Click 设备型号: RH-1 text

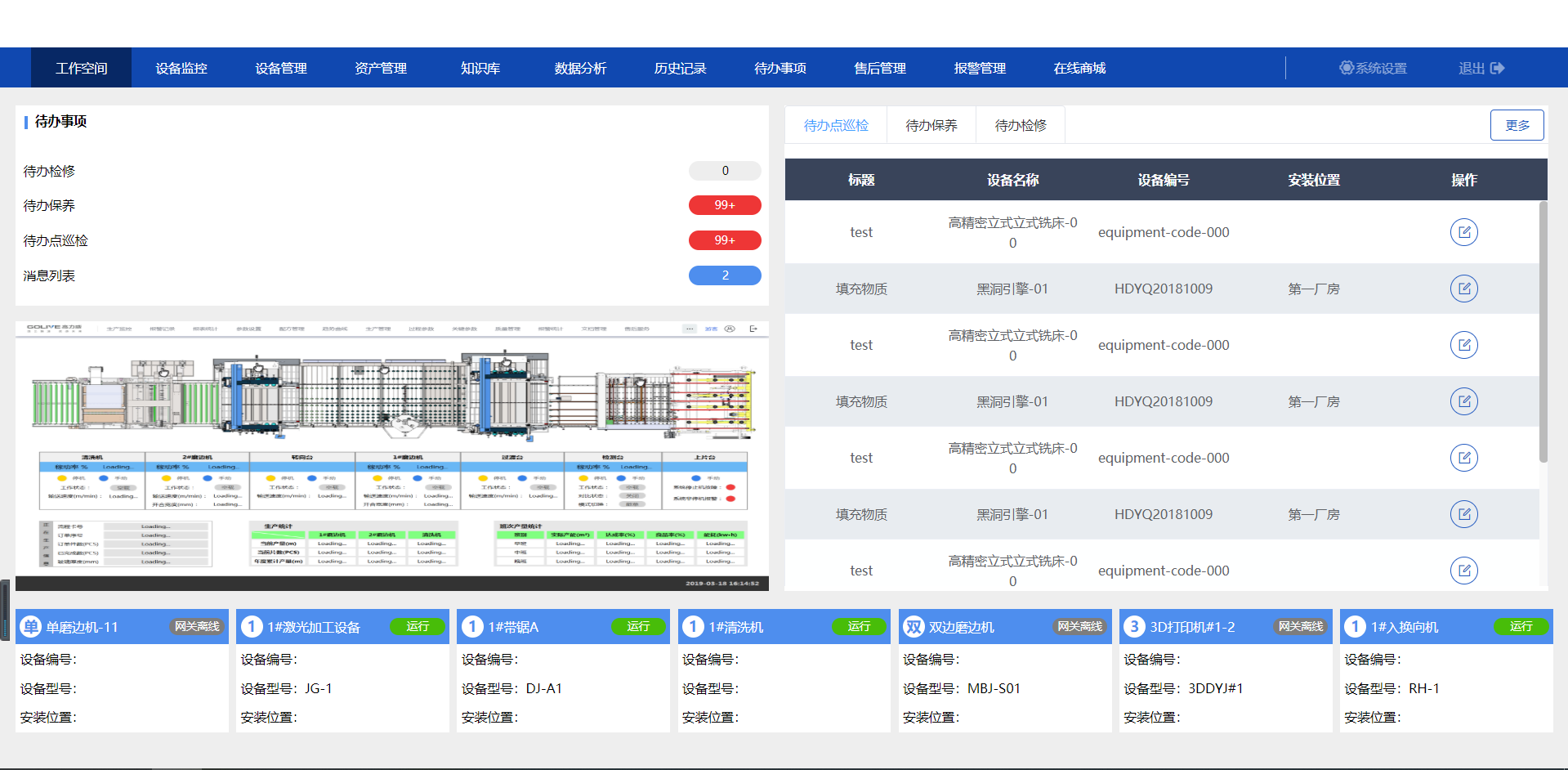coord(1392,688)
